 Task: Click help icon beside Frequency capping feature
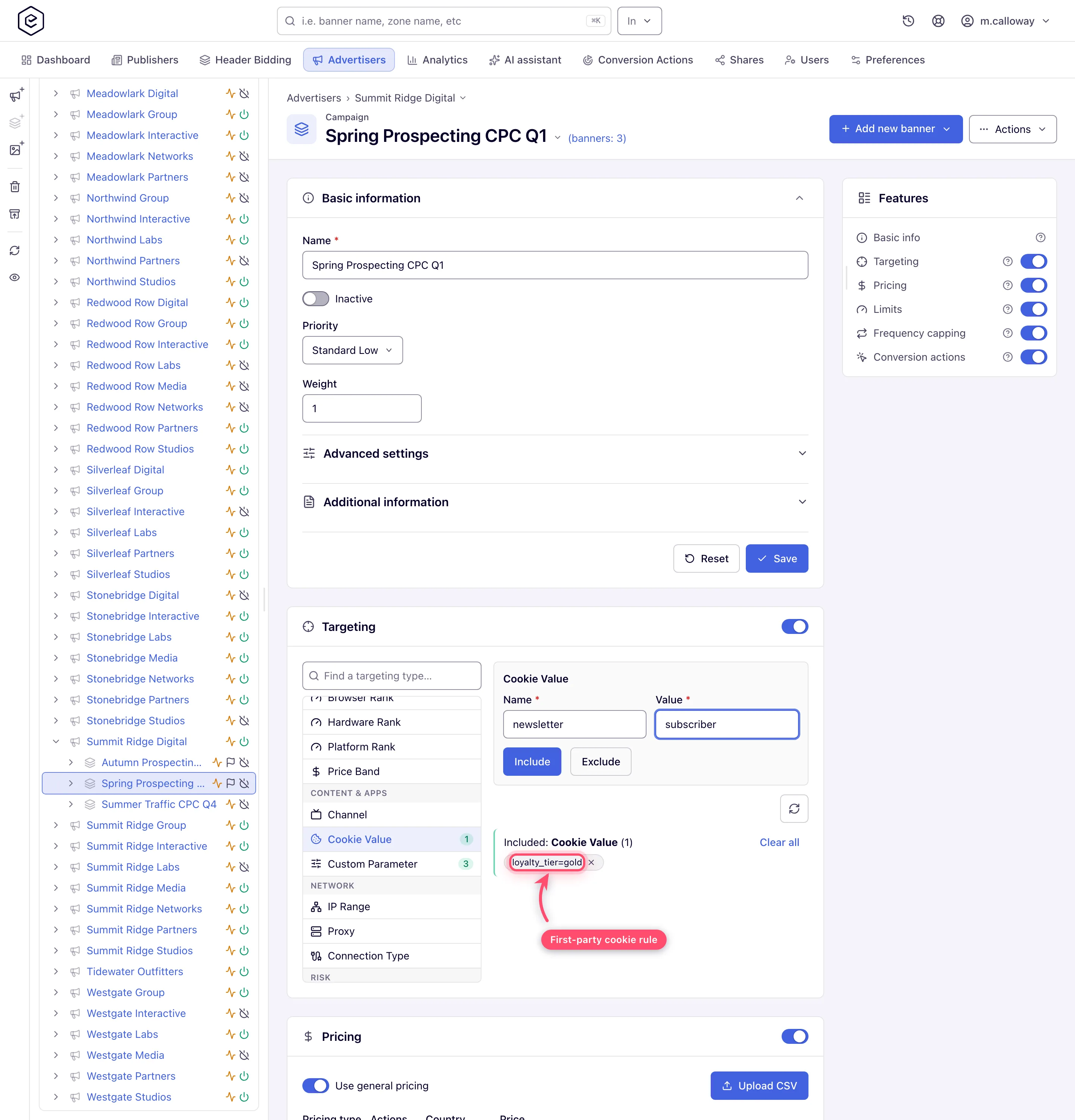(1007, 333)
